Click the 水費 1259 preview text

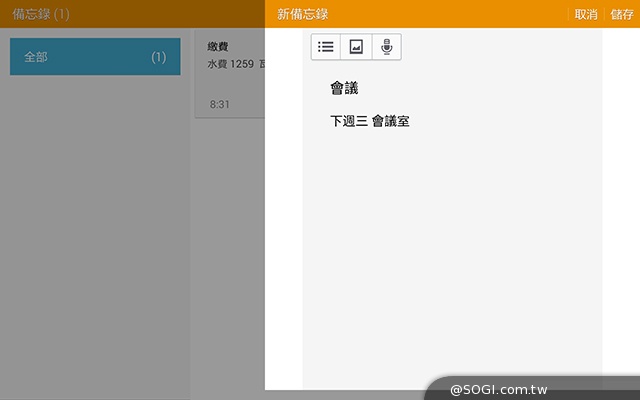(232, 64)
